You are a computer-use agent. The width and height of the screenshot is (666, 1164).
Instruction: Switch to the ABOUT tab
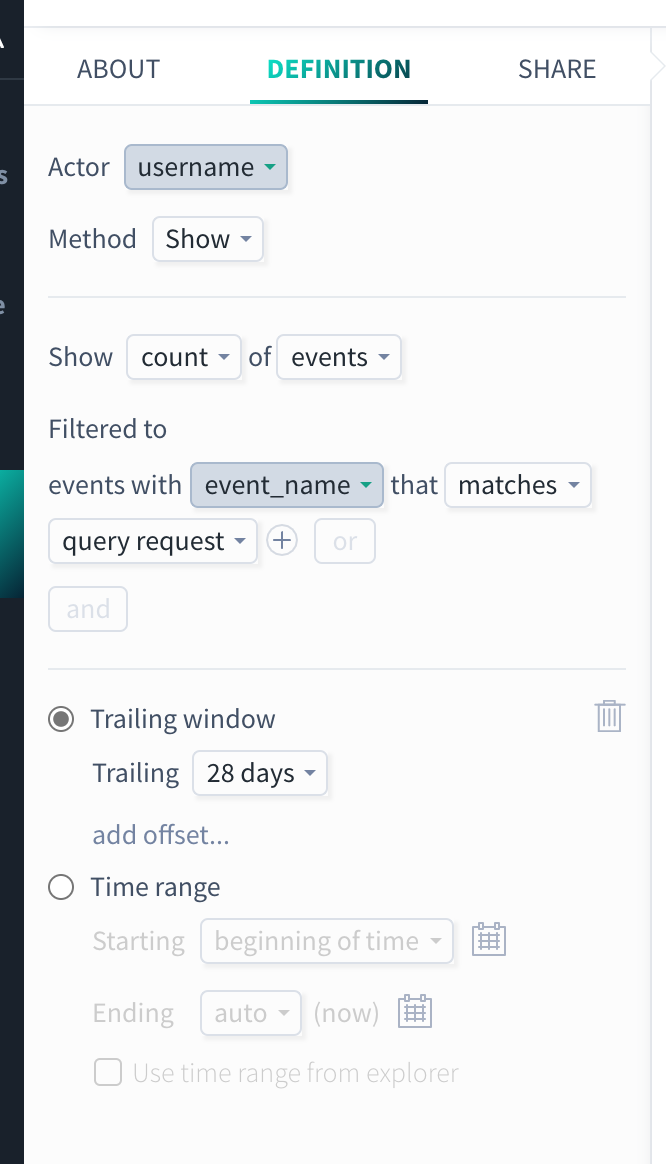119,69
